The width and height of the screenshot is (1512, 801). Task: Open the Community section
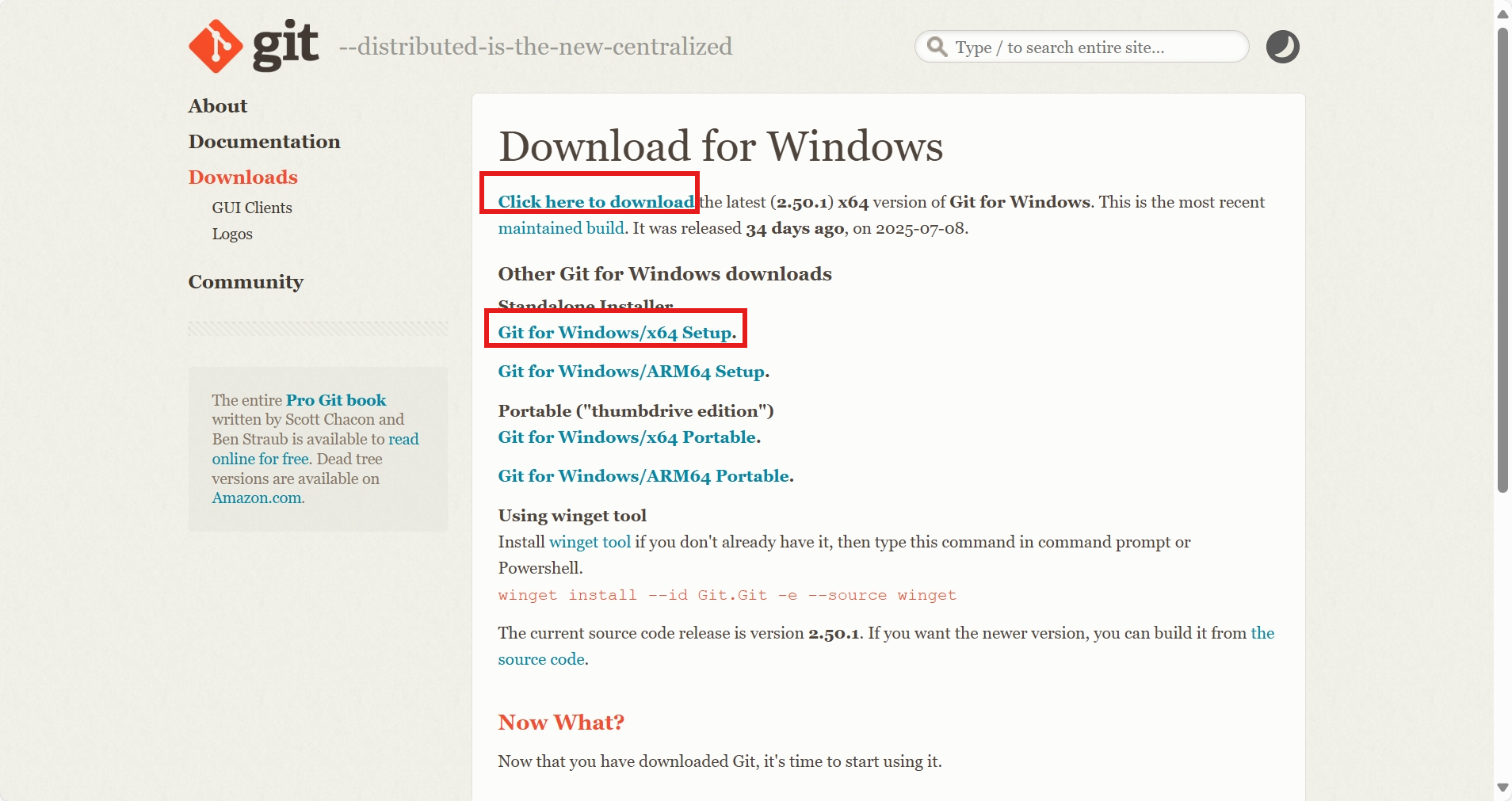246,282
